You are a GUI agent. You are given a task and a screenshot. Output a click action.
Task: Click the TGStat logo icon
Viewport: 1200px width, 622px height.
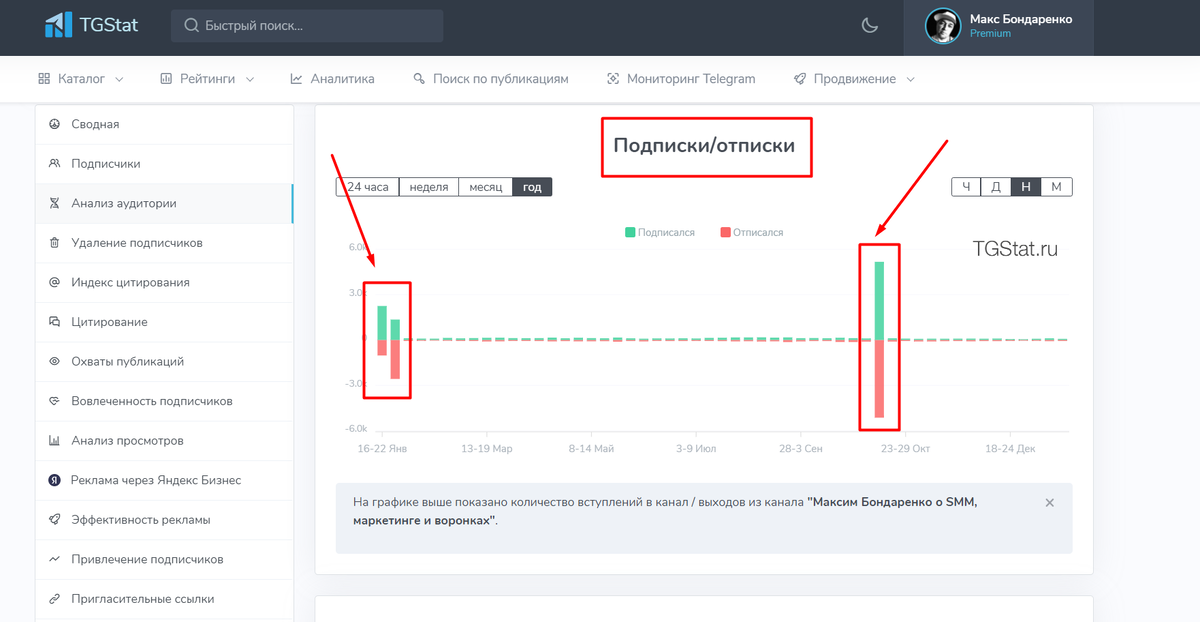click(x=59, y=25)
